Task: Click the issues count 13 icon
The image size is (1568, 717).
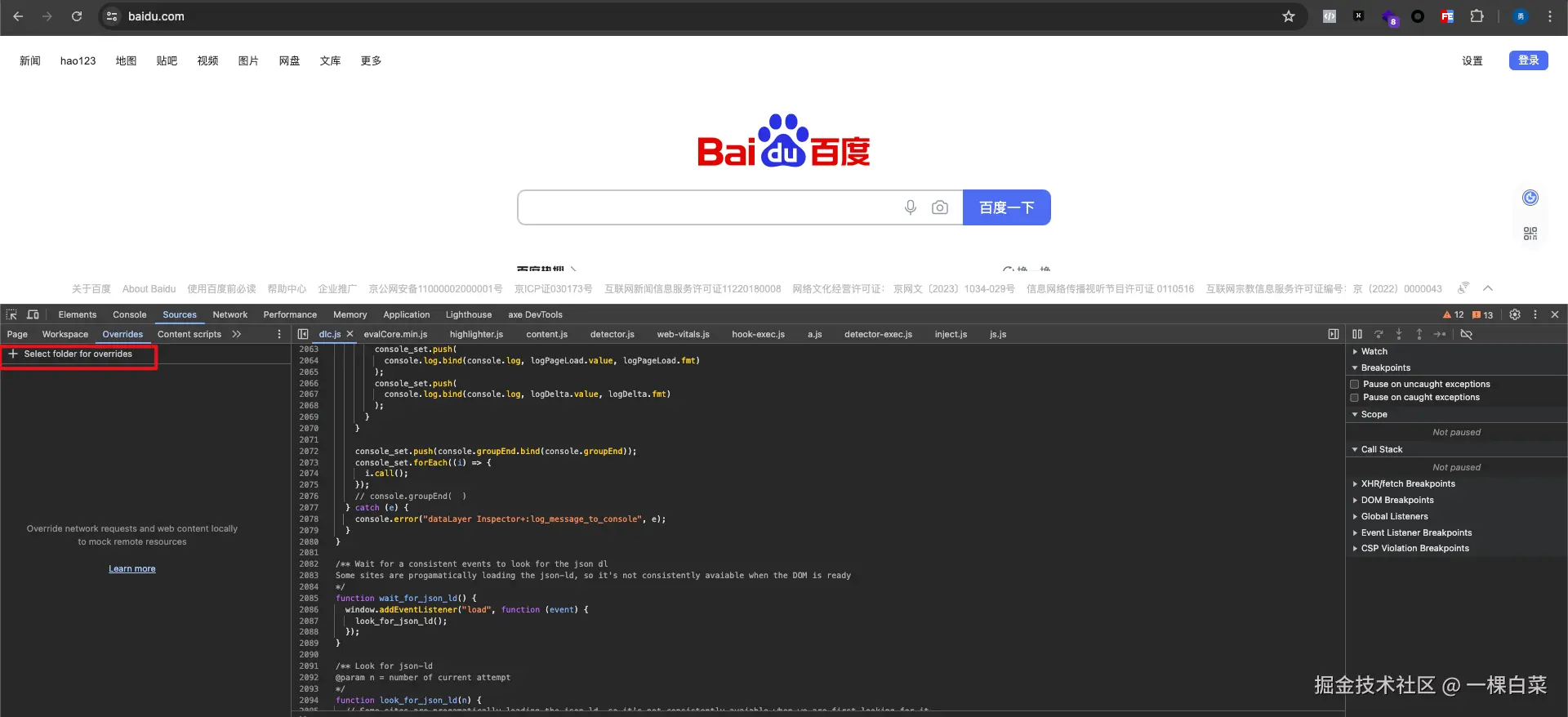Action: point(1482,314)
